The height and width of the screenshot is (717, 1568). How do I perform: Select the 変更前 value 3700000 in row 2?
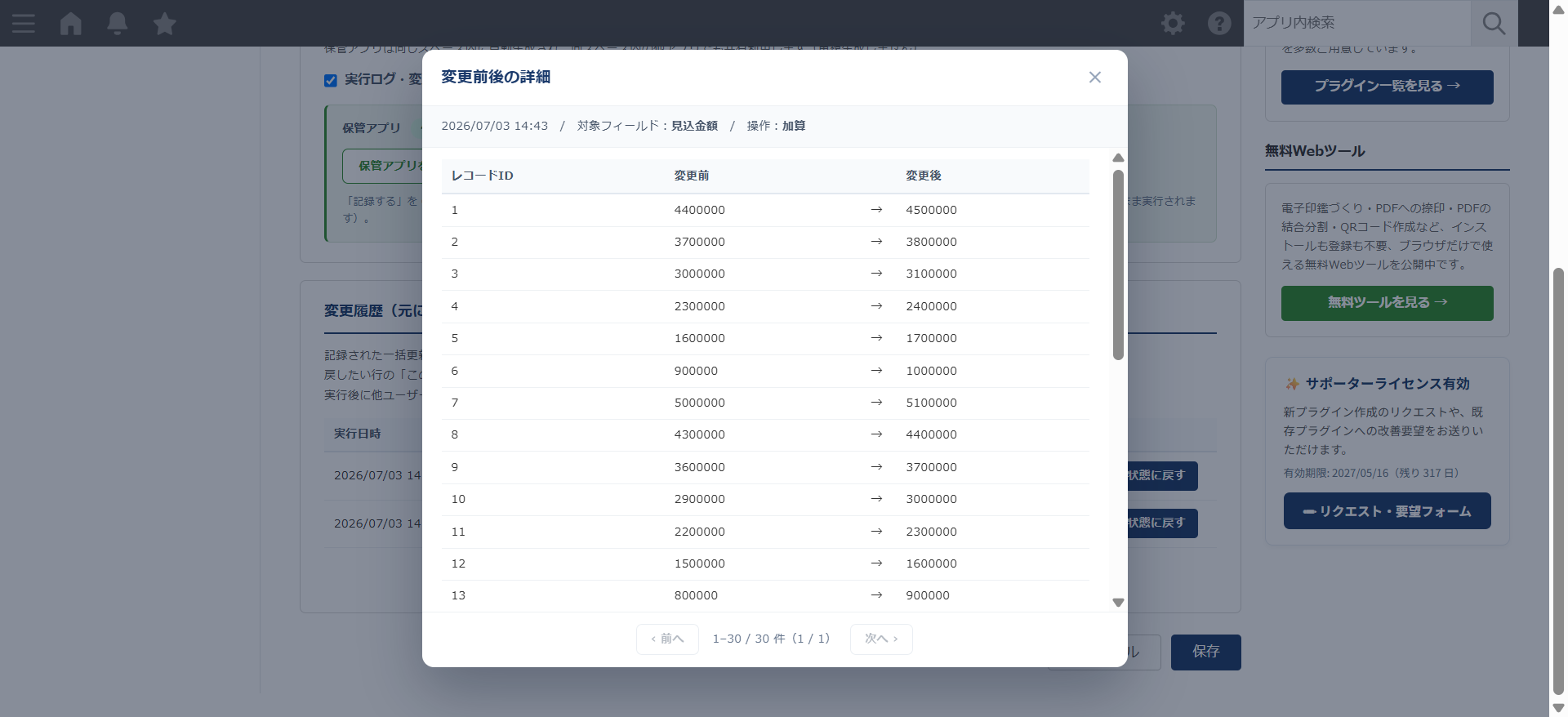[x=699, y=242]
